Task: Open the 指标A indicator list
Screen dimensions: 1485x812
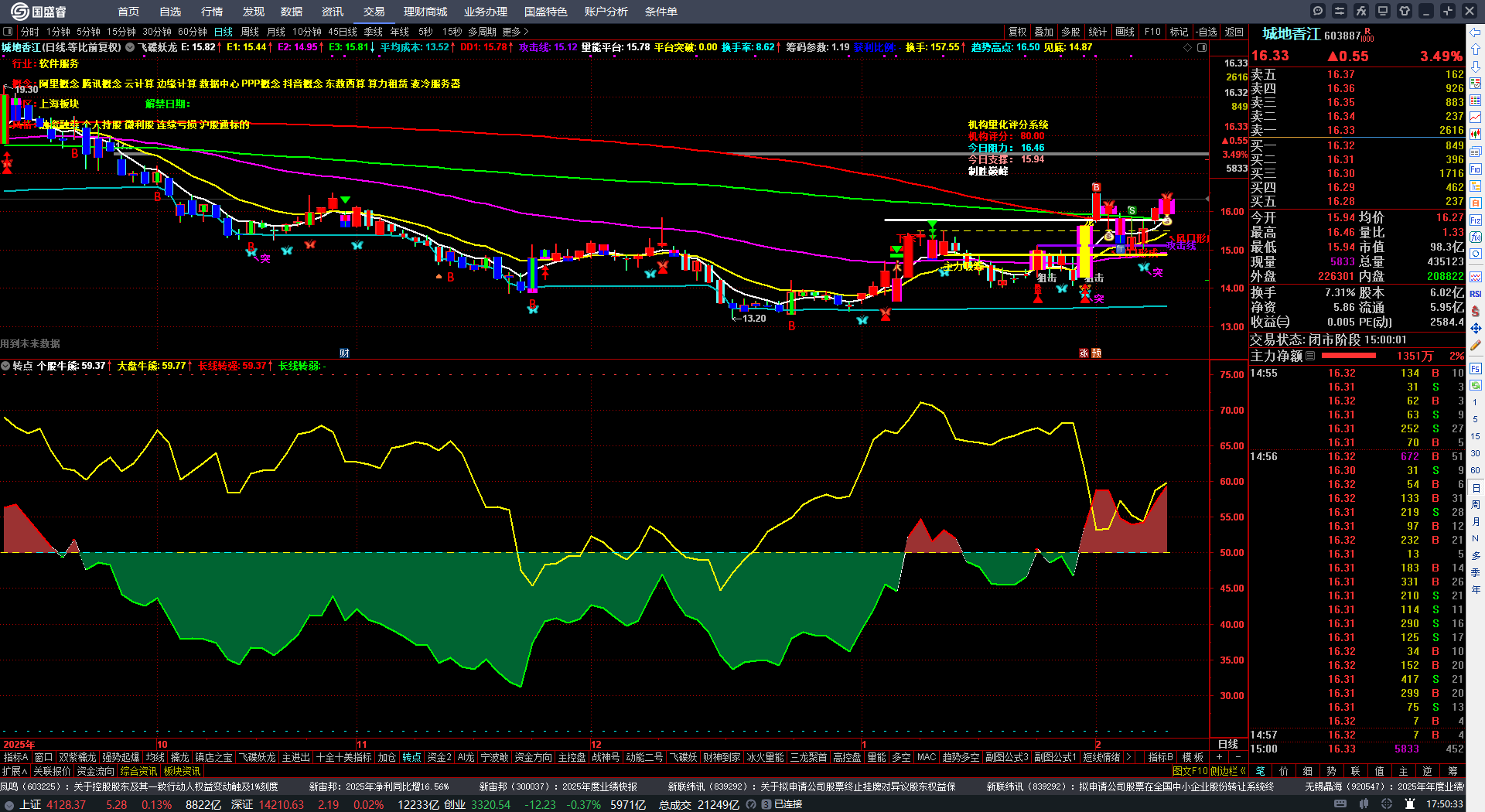Action: (15, 757)
